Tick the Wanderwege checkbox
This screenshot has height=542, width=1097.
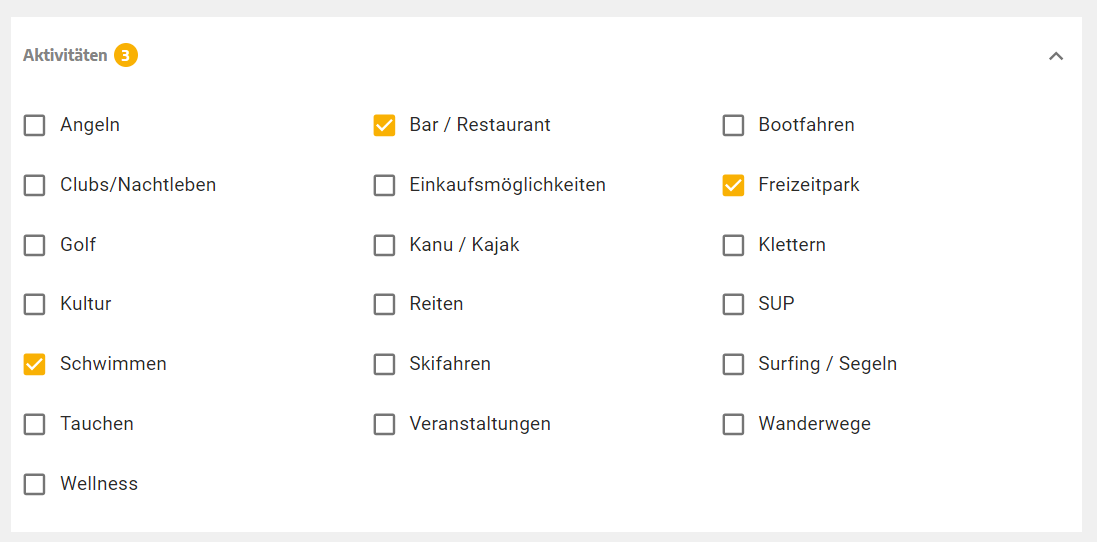[733, 424]
